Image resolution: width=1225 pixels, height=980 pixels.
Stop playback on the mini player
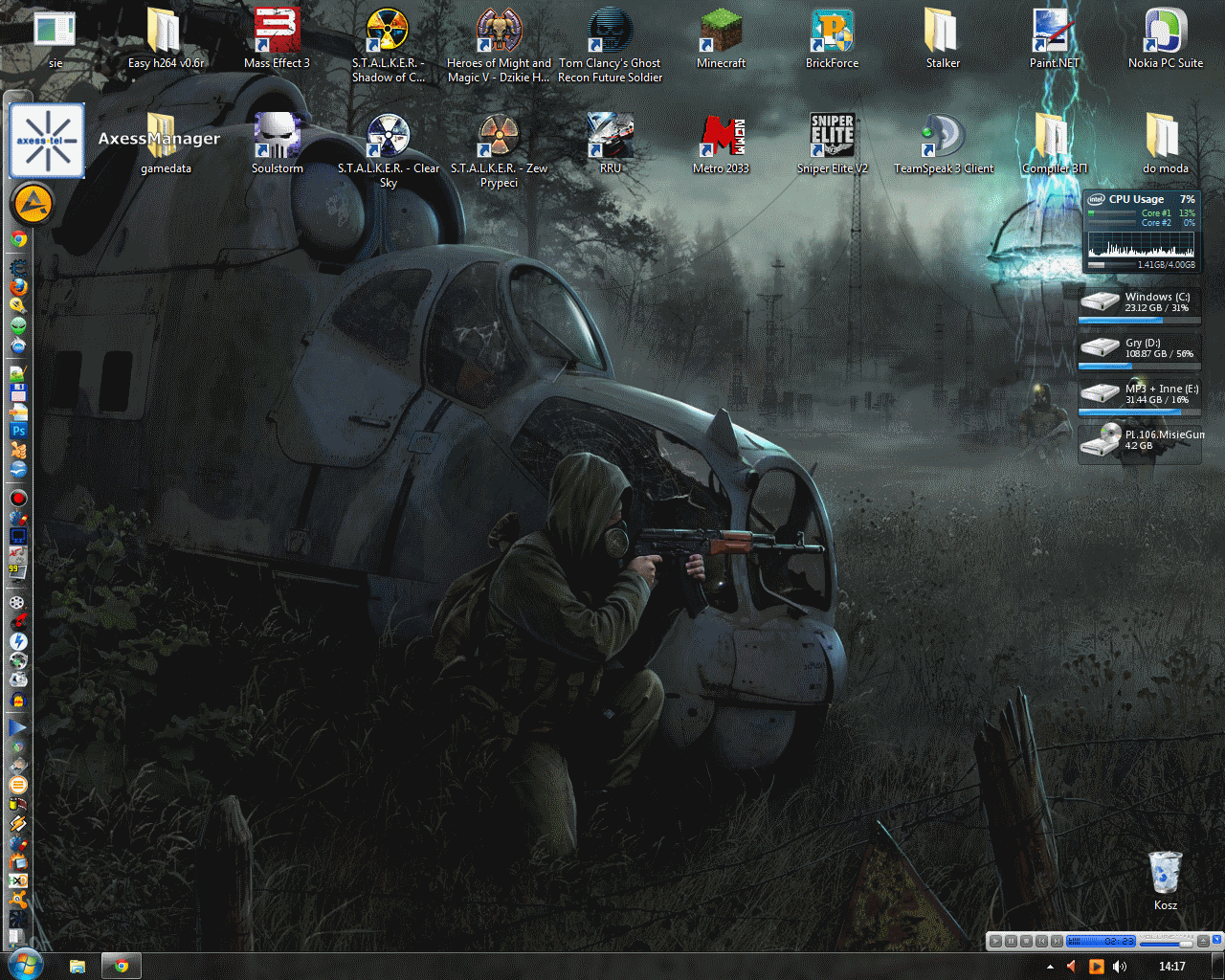tap(1026, 942)
